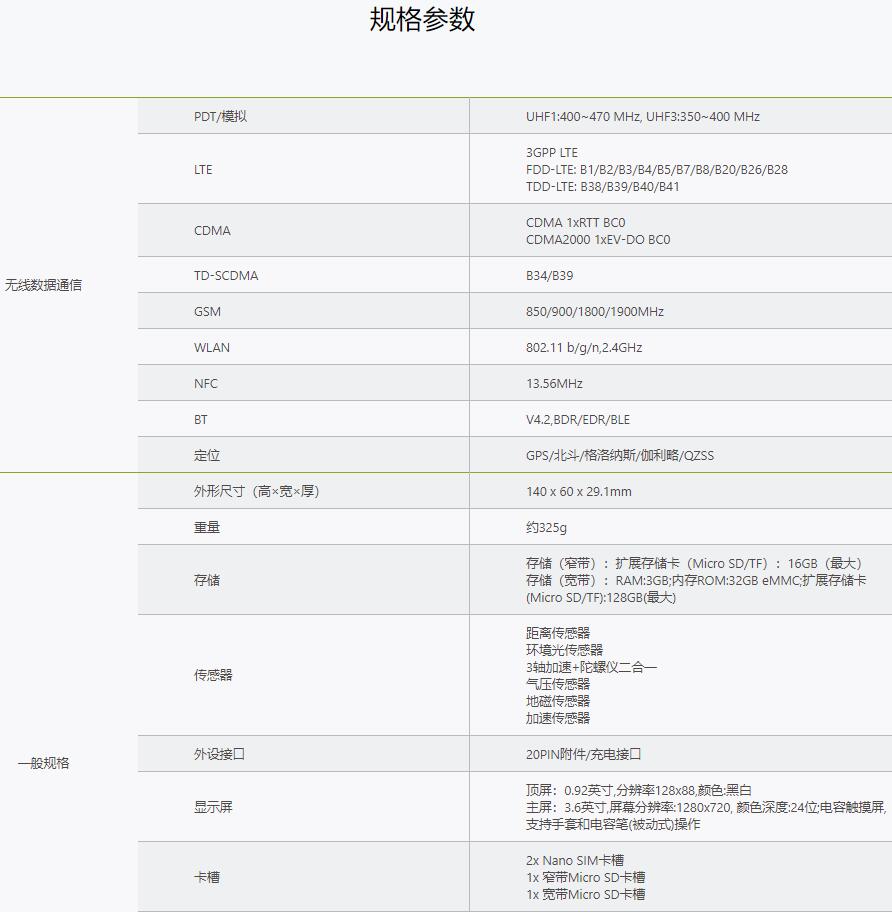
Task: Select the B34/B39 value
Action: [x=550, y=275]
